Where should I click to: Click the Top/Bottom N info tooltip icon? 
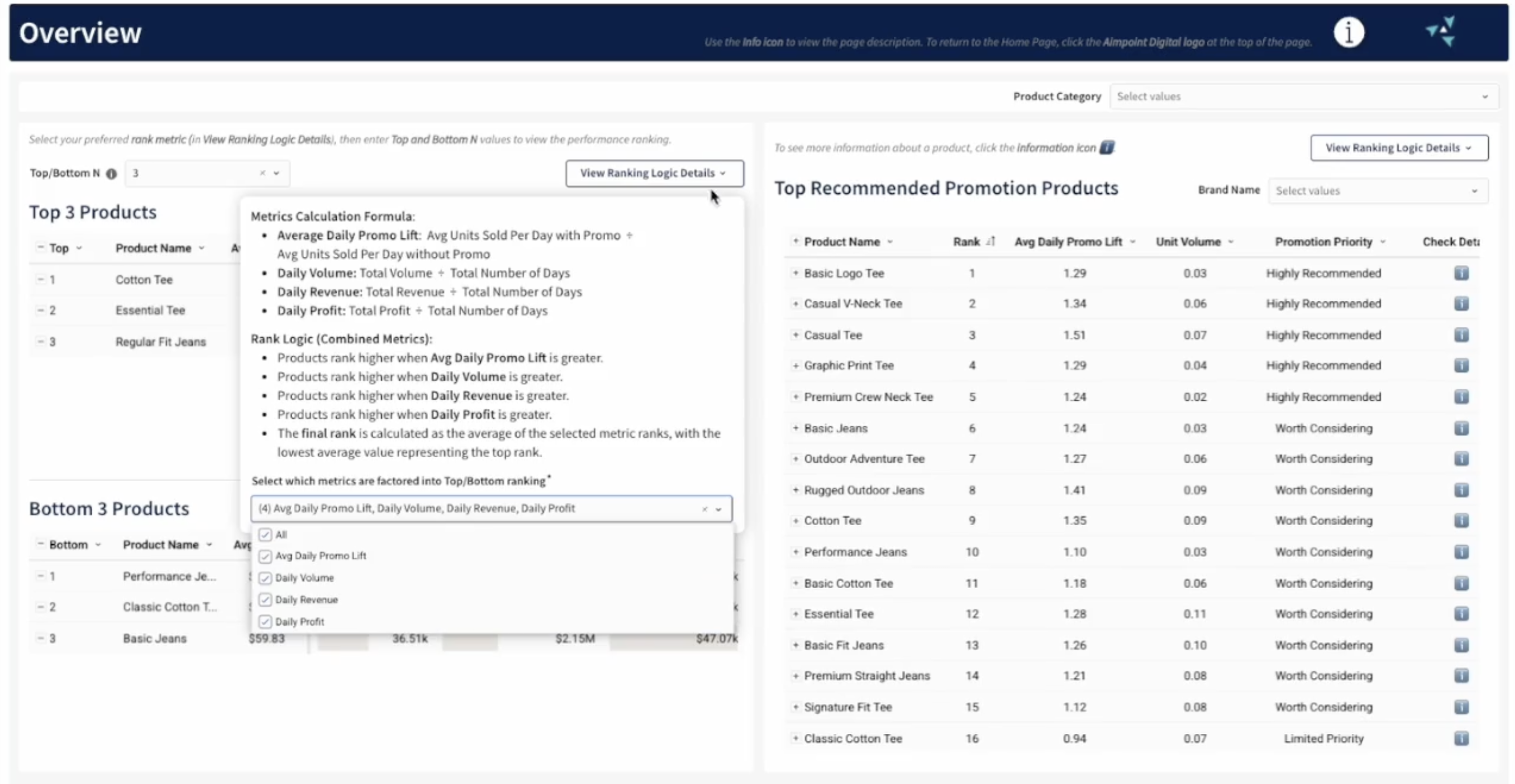111,173
